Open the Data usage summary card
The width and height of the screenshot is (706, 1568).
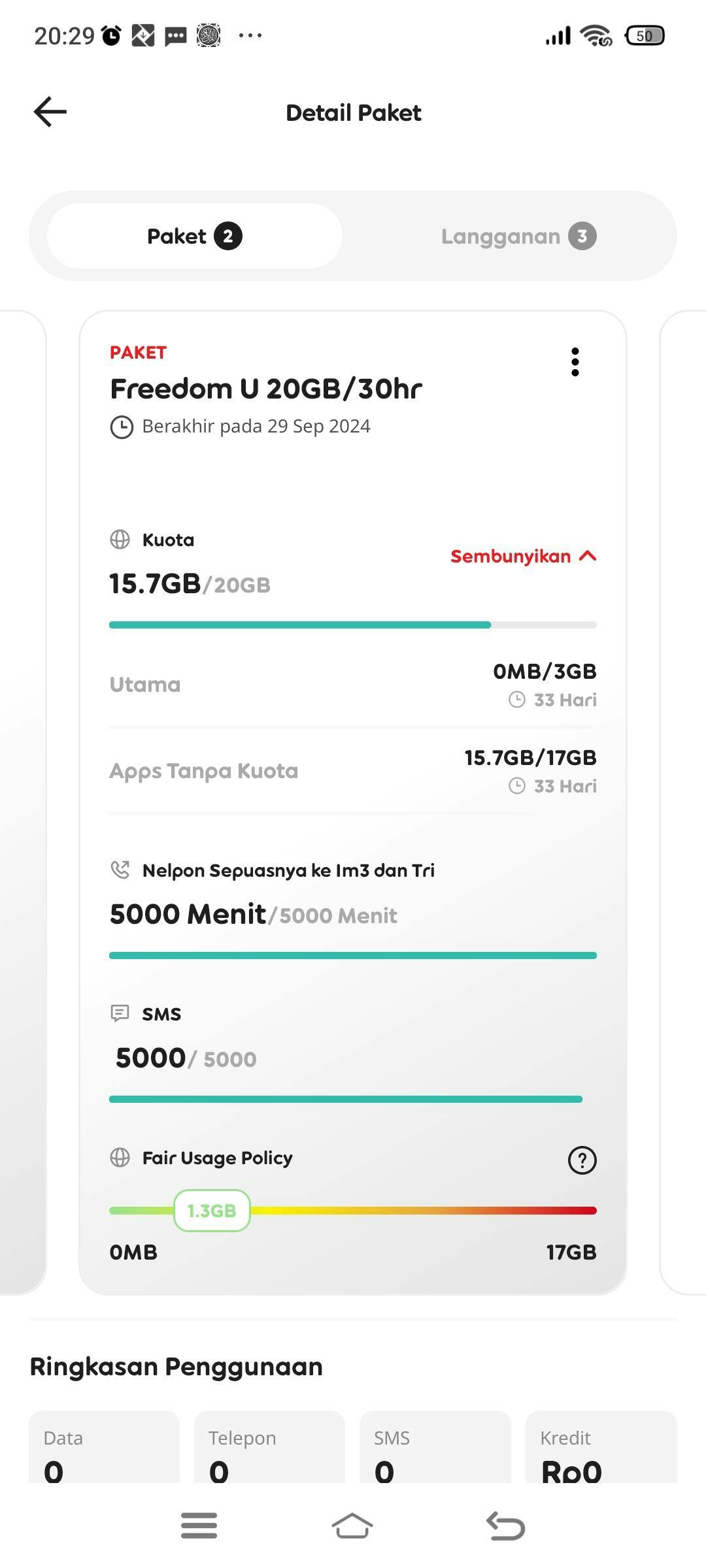tap(105, 1447)
